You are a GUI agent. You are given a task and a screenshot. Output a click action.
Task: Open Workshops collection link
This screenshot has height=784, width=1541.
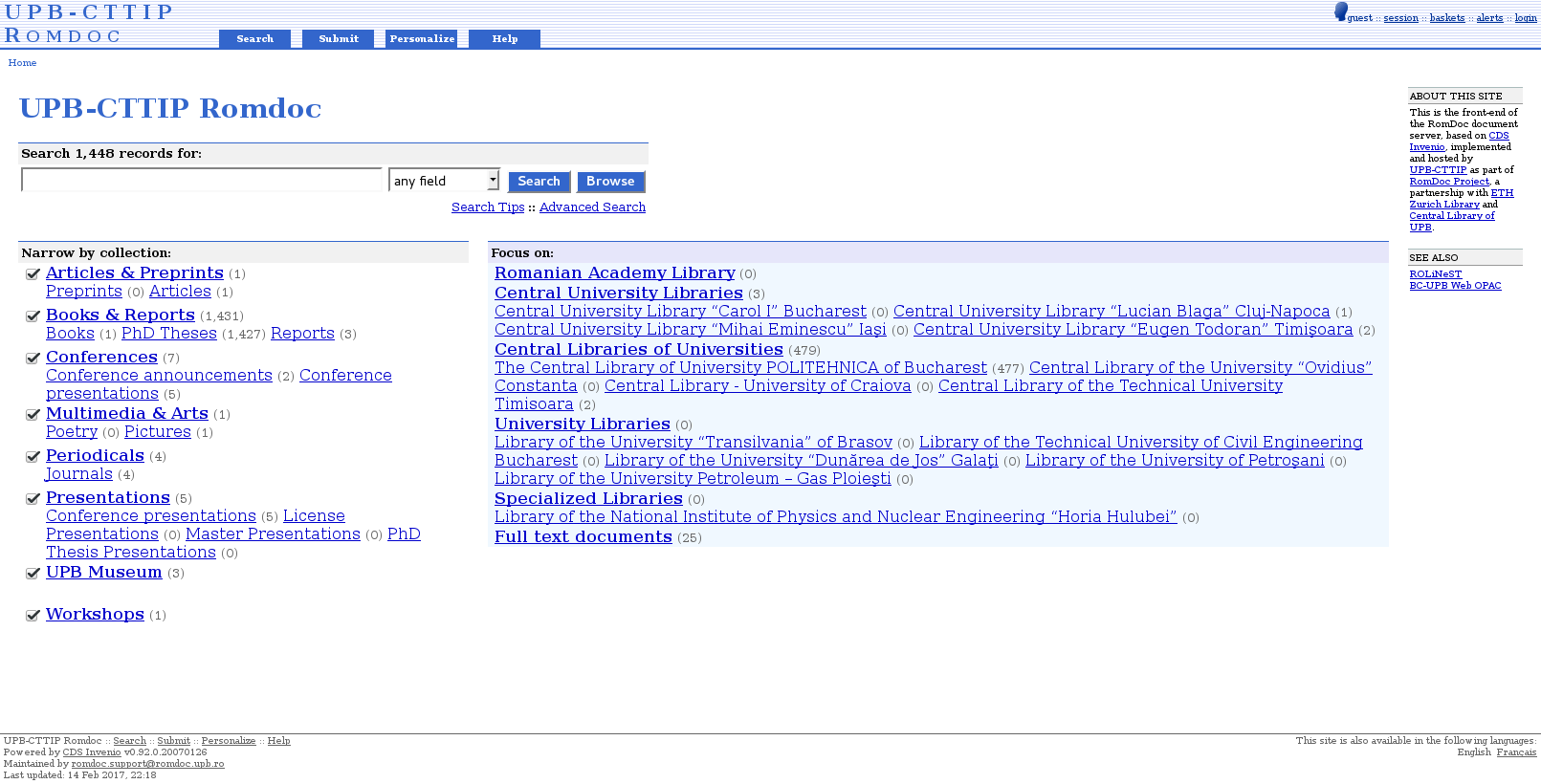[95, 615]
